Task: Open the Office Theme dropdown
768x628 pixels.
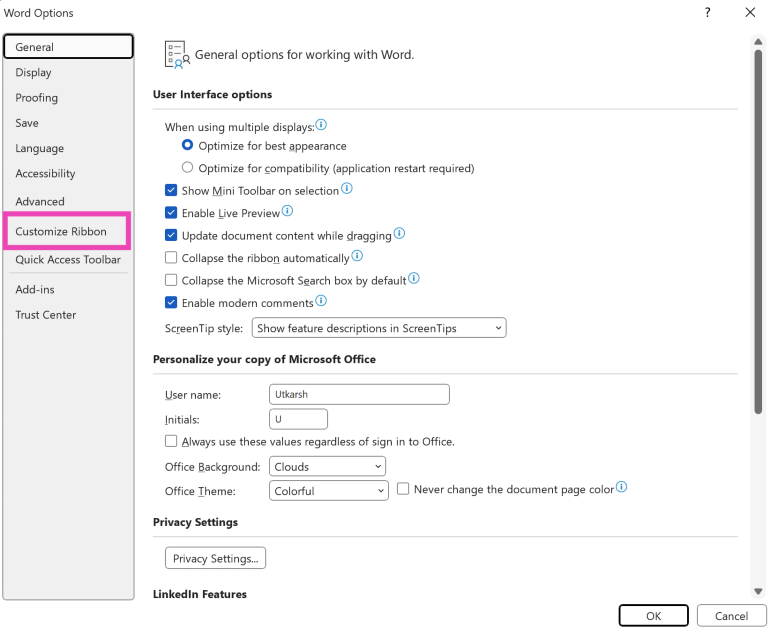Action: tap(328, 491)
